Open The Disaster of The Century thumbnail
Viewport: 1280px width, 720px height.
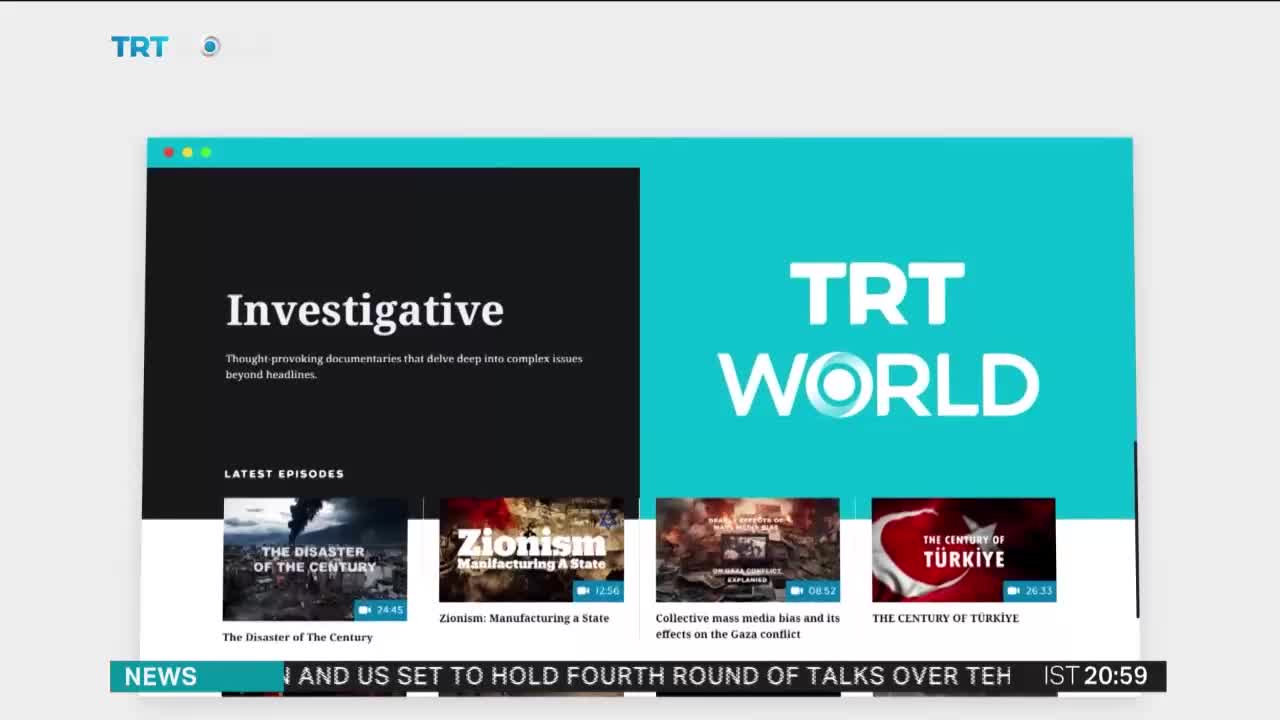pyautogui.click(x=315, y=559)
